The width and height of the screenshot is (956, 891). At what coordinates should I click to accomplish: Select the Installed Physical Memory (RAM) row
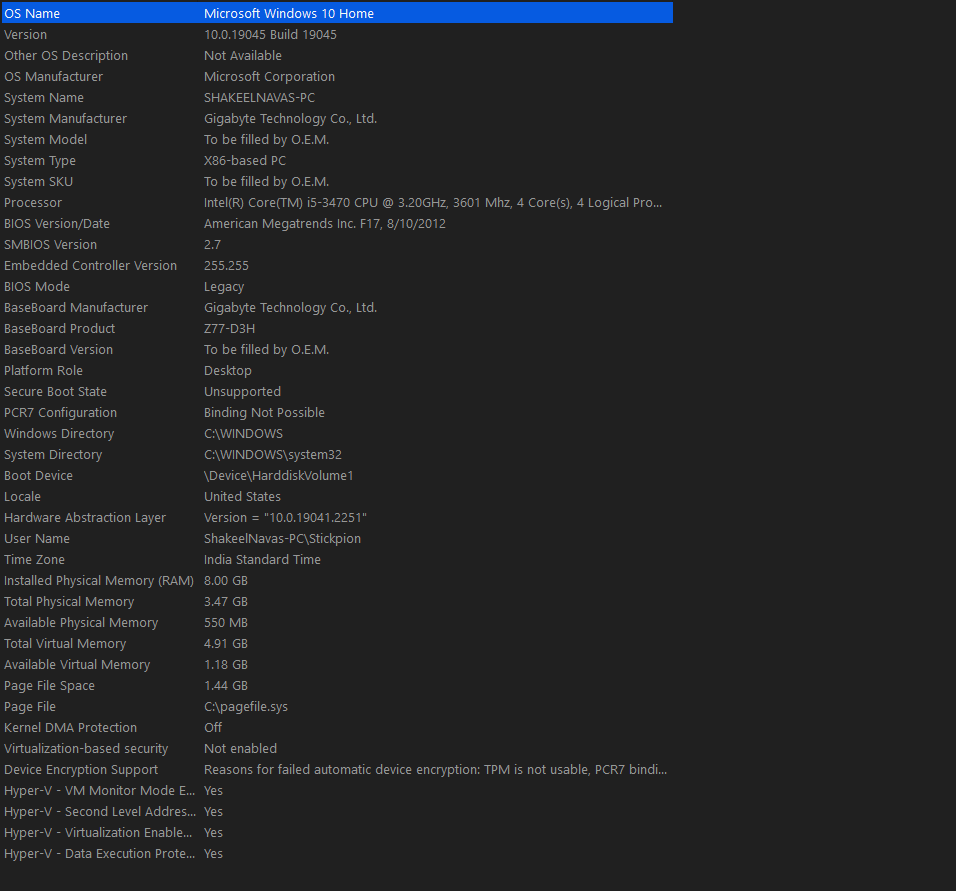coord(337,581)
